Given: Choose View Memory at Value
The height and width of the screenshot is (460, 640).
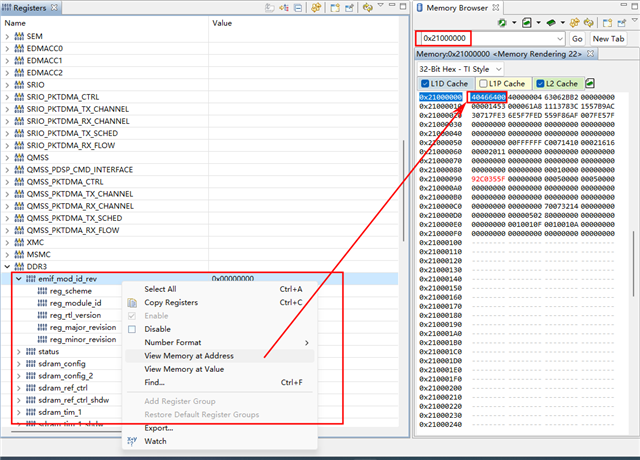Looking at the screenshot, I should coord(219,369).
